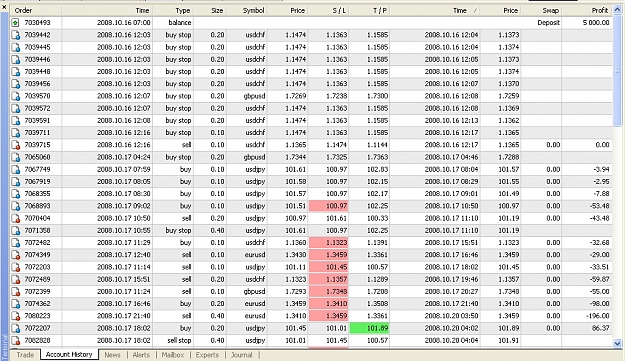Screen dimensions: 625x361
Task: Click the order icon beside 7039445
Action: [15, 47]
